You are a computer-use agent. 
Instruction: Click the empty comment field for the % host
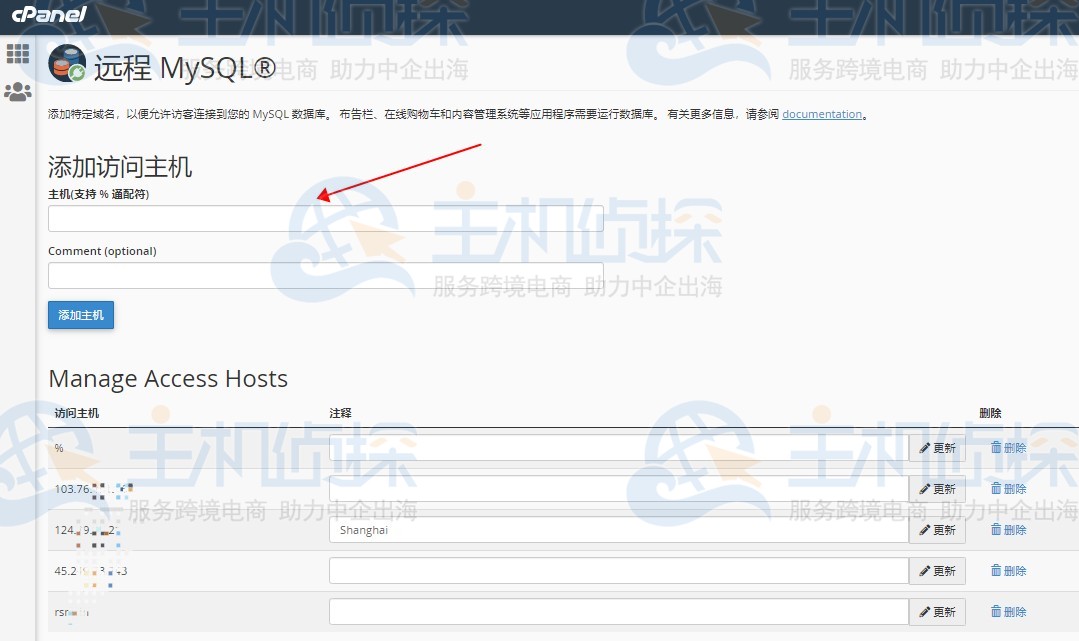click(618, 448)
